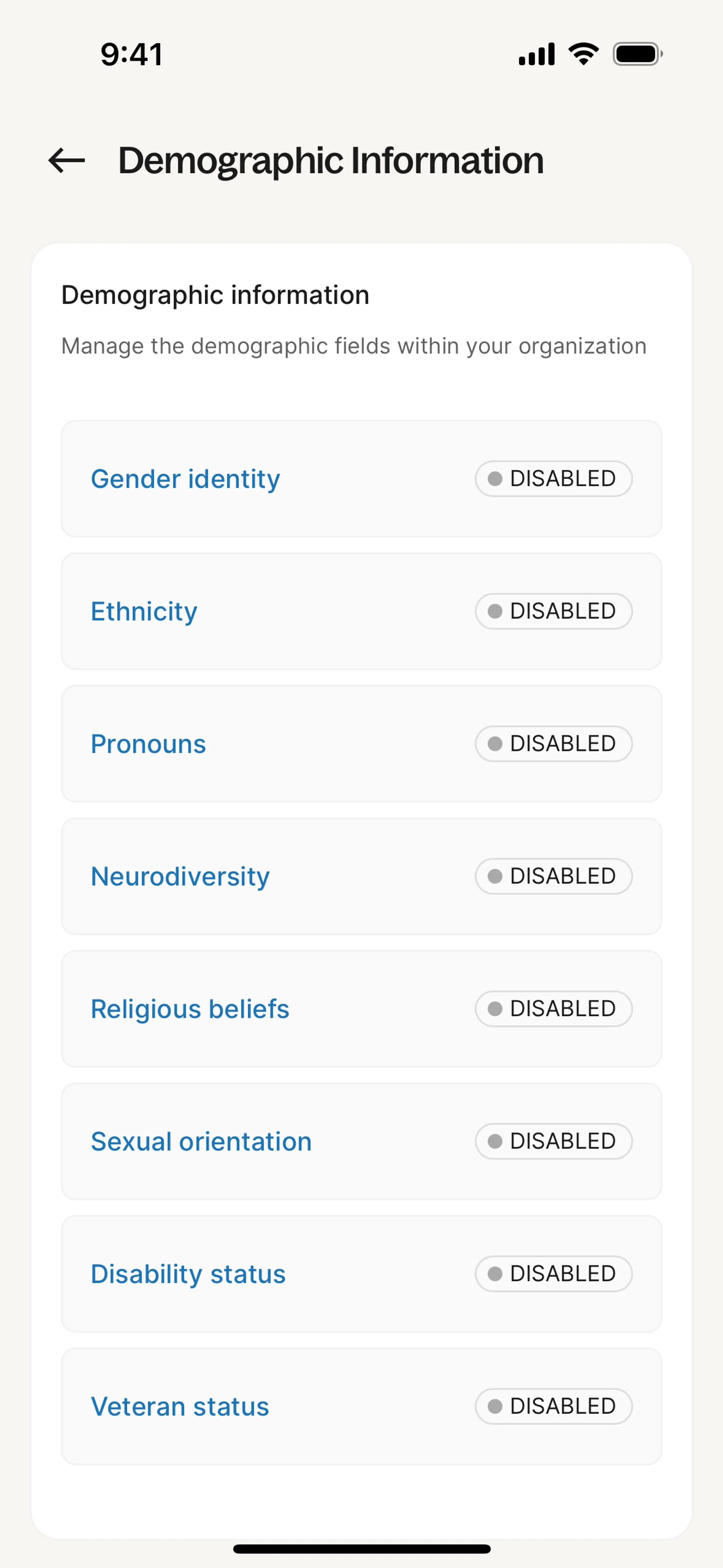Open the Religious beliefs field
Viewport: 723px width, 1568px height.
(x=190, y=1009)
